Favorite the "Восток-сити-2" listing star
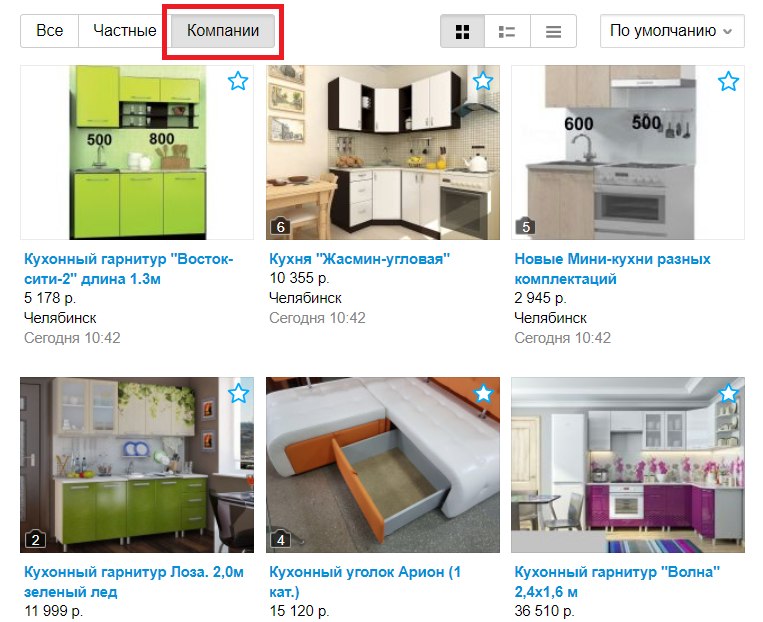This screenshot has height=622, width=763. click(x=238, y=81)
